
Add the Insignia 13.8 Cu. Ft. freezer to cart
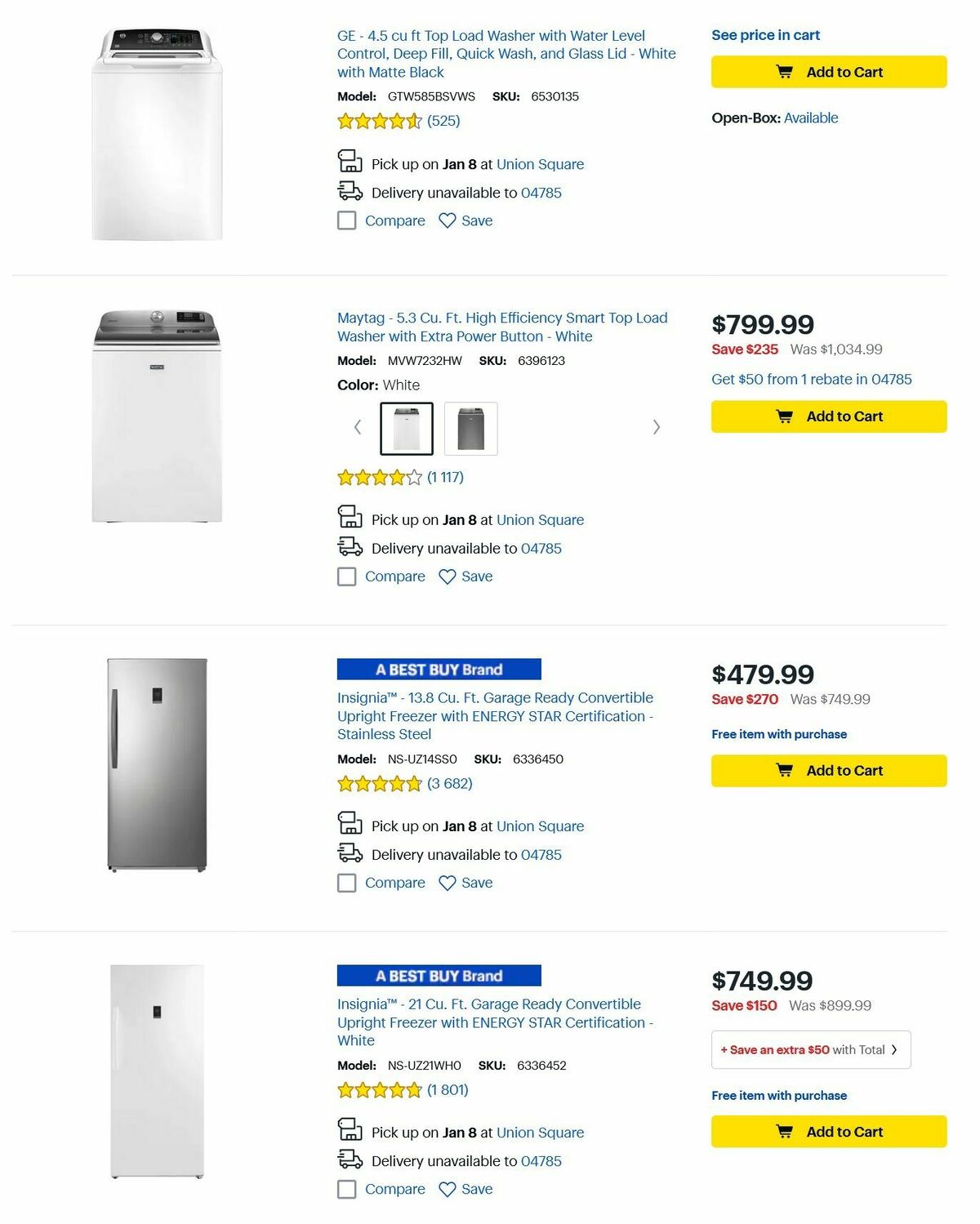pos(828,770)
